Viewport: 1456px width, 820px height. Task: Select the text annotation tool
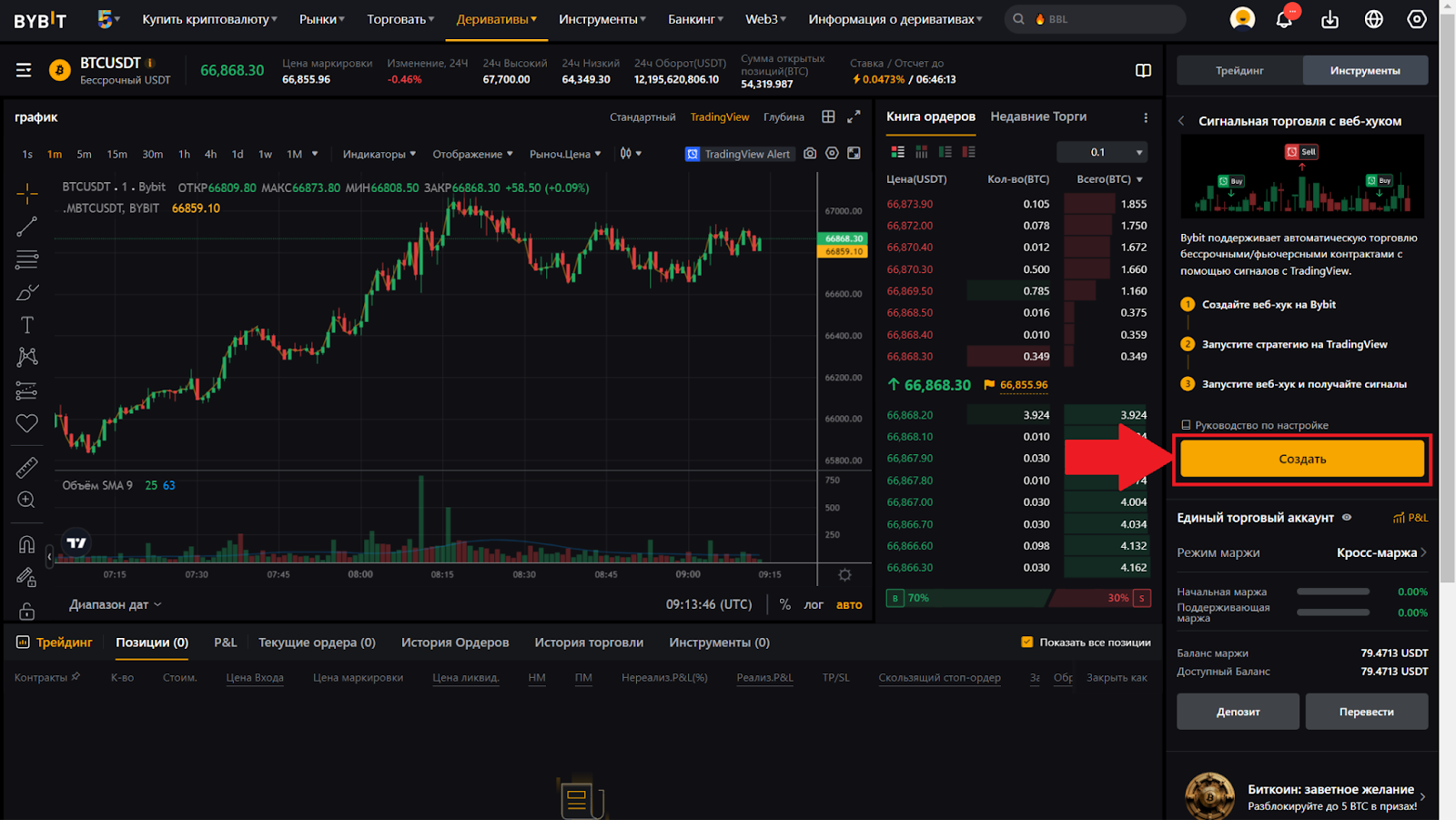tap(26, 325)
